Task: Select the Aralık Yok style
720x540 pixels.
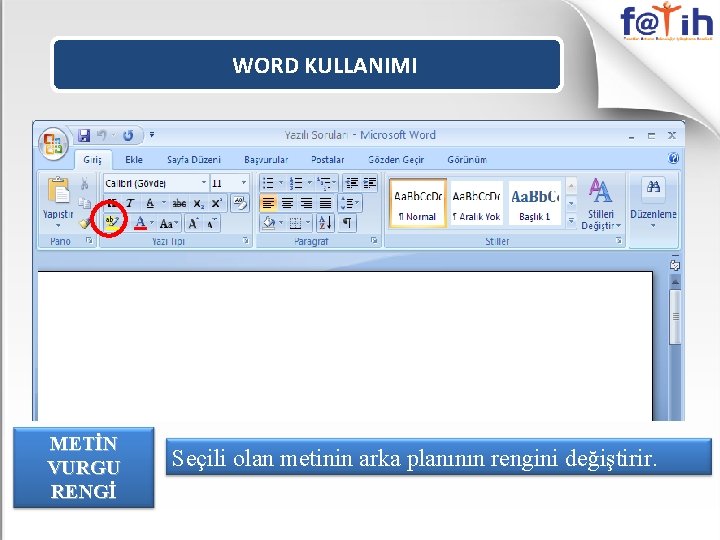Action: click(476, 203)
